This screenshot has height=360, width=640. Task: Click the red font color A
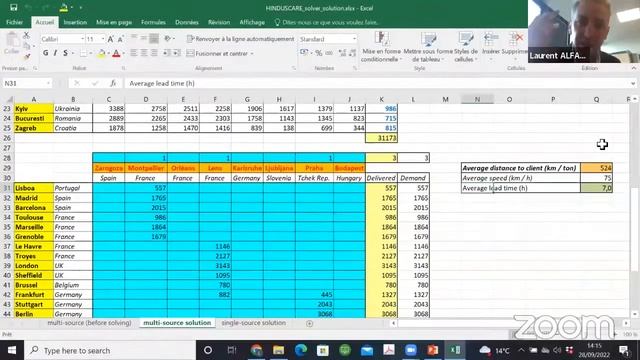(x=116, y=53)
